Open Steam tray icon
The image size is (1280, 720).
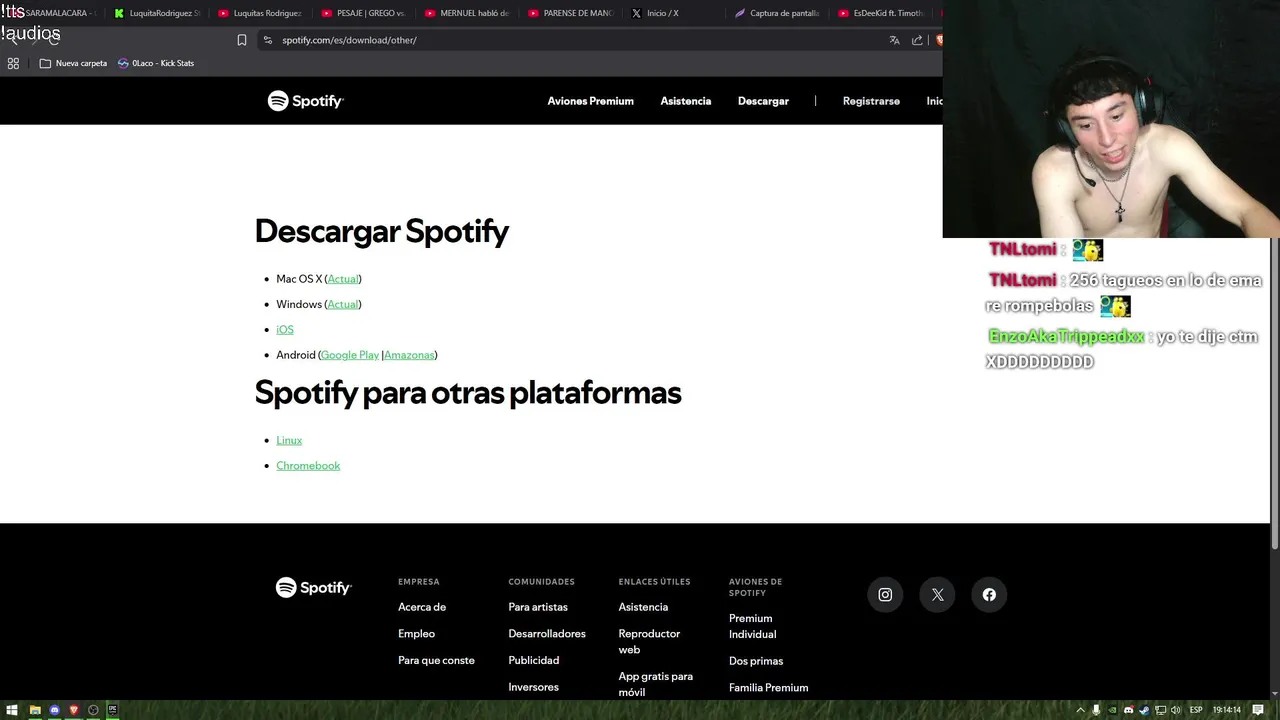pos(1145,710)
